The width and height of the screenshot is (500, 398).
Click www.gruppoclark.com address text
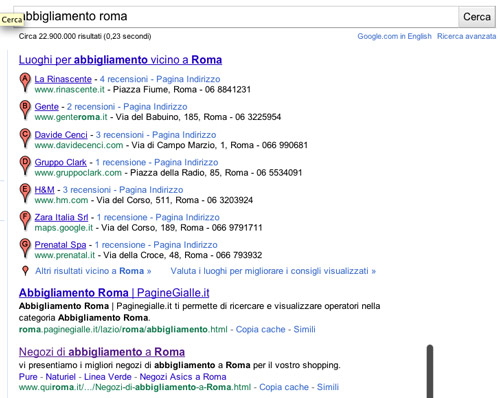[78, 173]
